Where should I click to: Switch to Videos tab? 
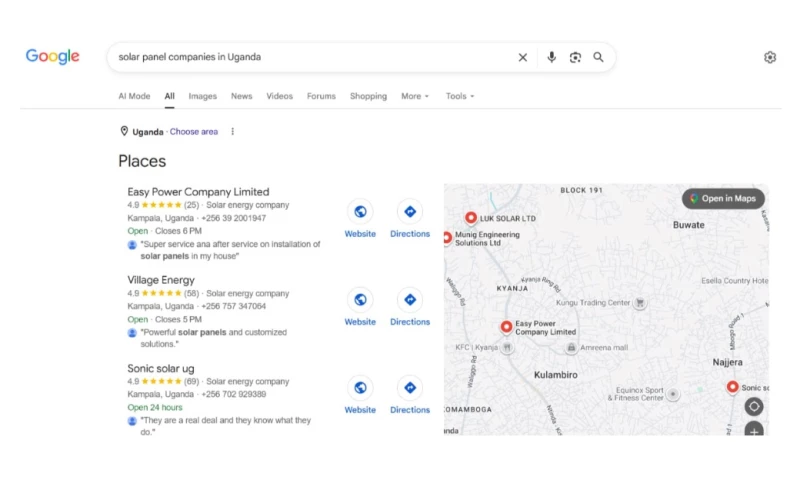tap(280, 96)
